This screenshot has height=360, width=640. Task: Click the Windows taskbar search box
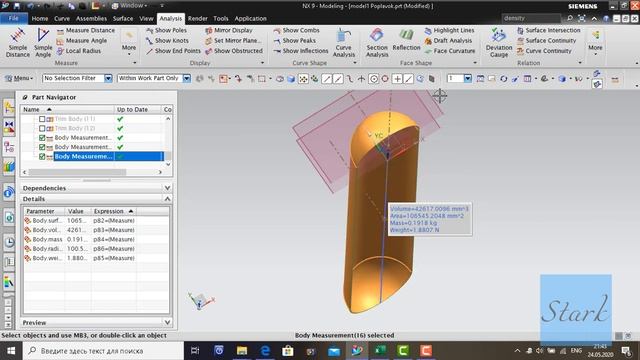(103, 351)
